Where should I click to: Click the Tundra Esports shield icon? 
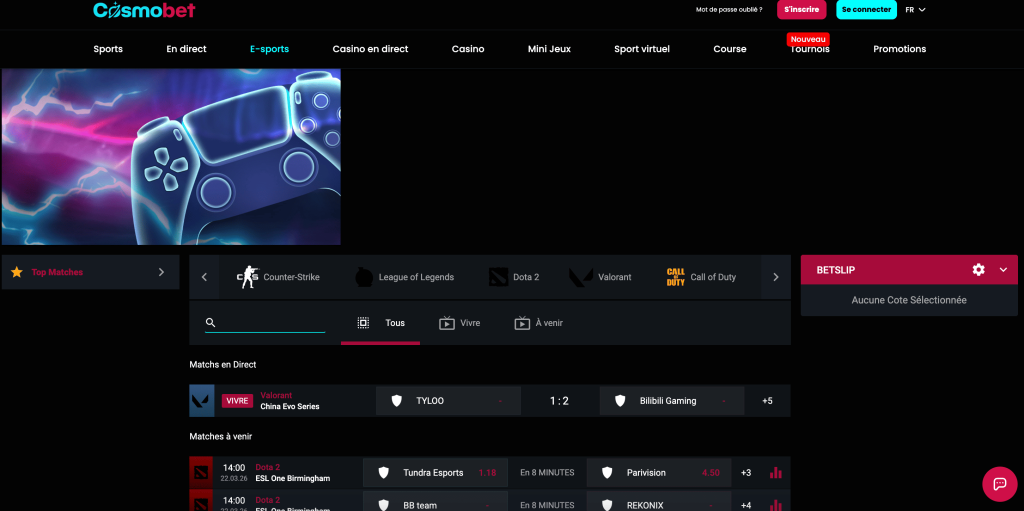[x=383, y=472]
